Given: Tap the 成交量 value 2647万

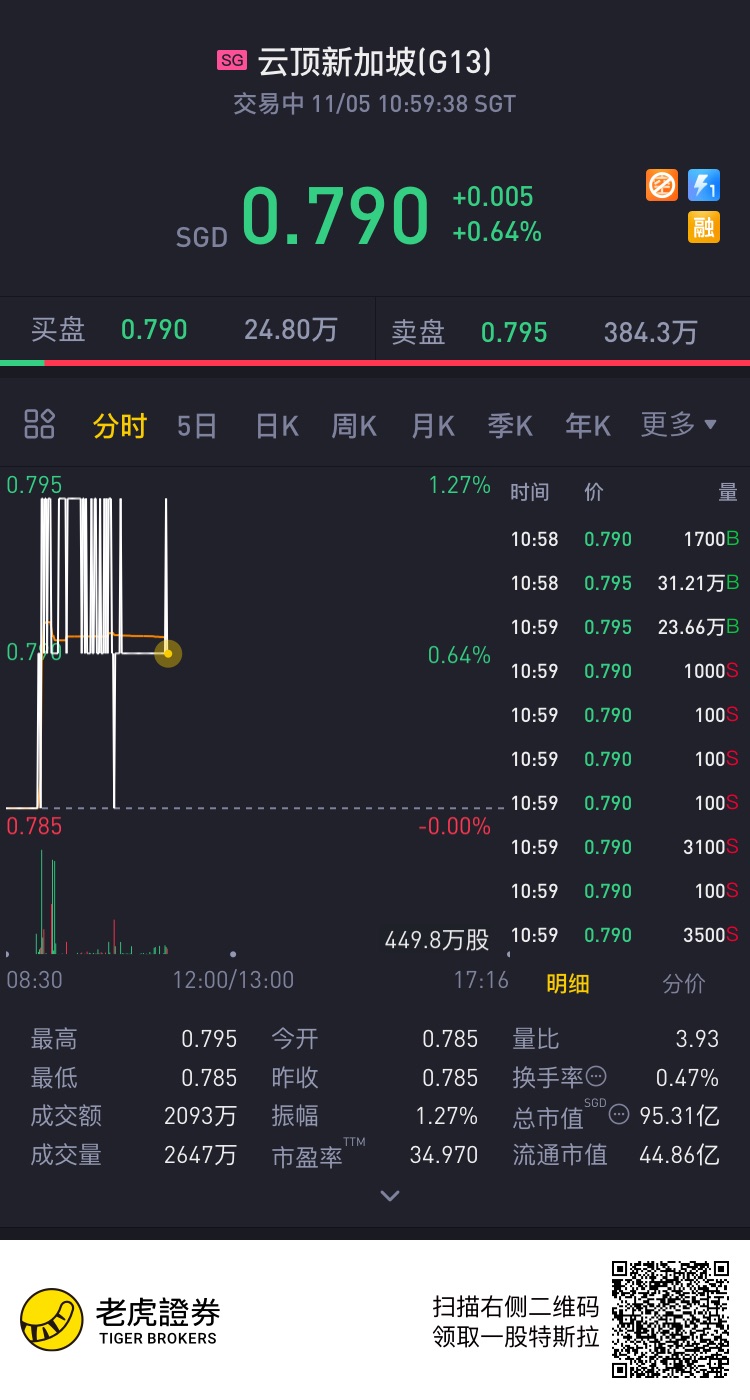Looking at the screenshot, I should (x=200, y=1155).
